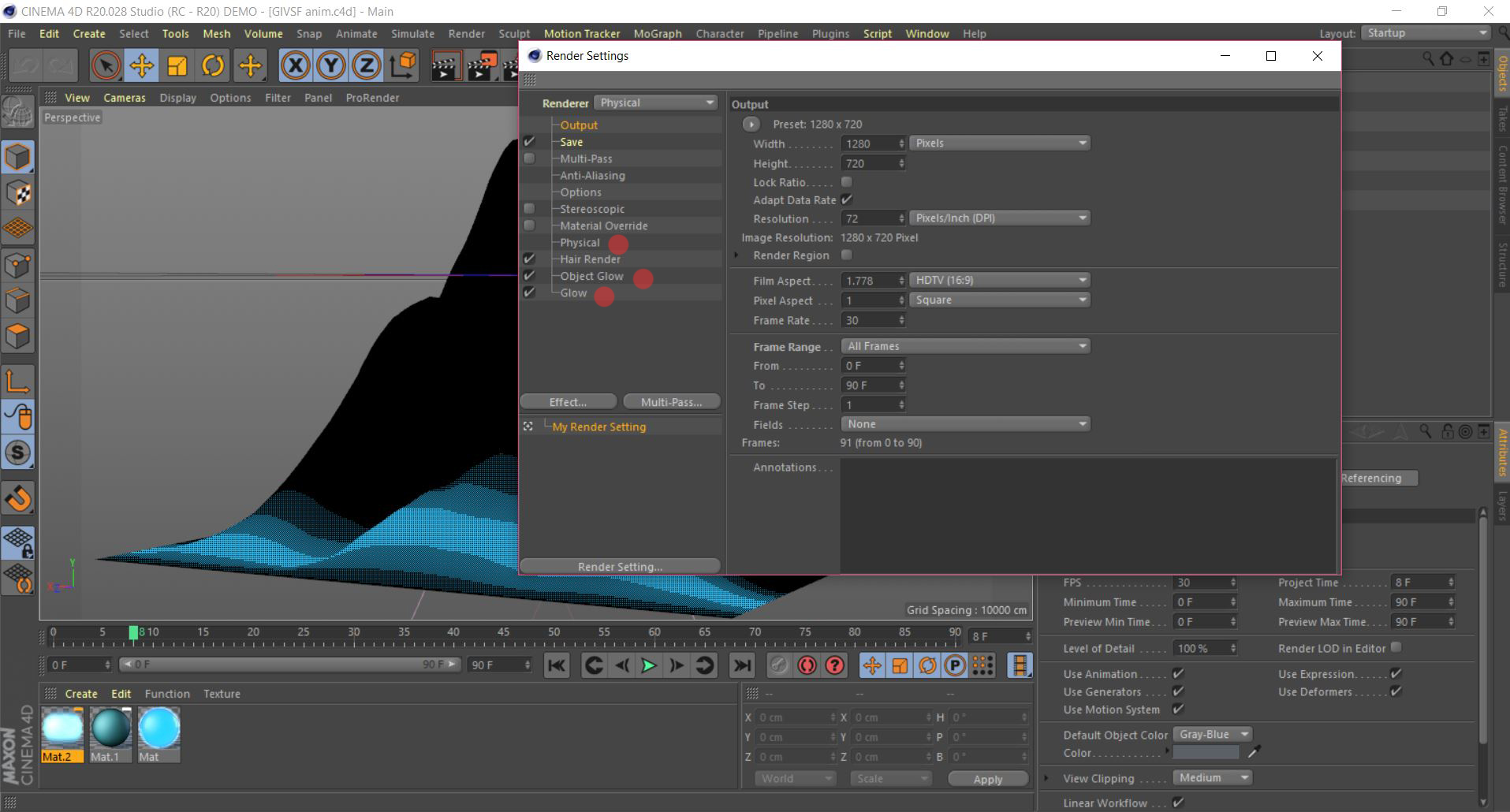Go to end of animation
Screen dimensions: 1510x812
[x=742, y=665]
